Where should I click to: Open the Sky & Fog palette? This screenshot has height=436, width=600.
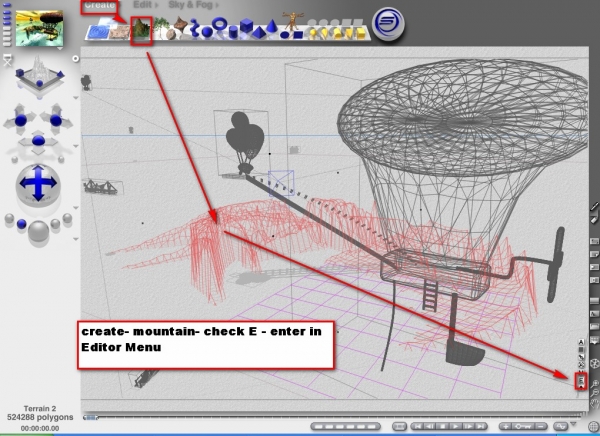tap(191, 5)
